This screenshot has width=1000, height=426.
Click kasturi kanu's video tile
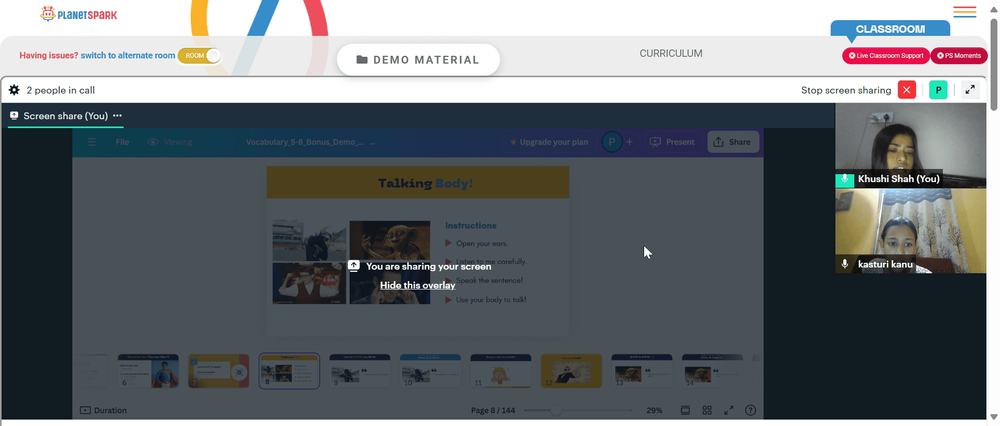point(910,231)
